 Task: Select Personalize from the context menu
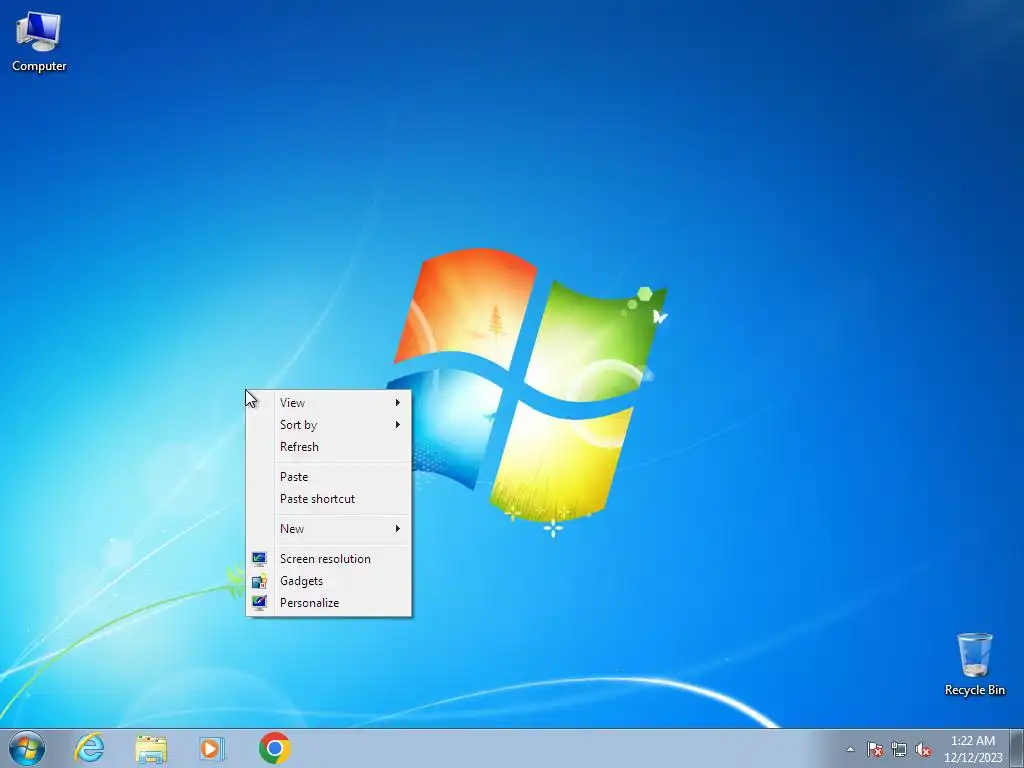328,603
